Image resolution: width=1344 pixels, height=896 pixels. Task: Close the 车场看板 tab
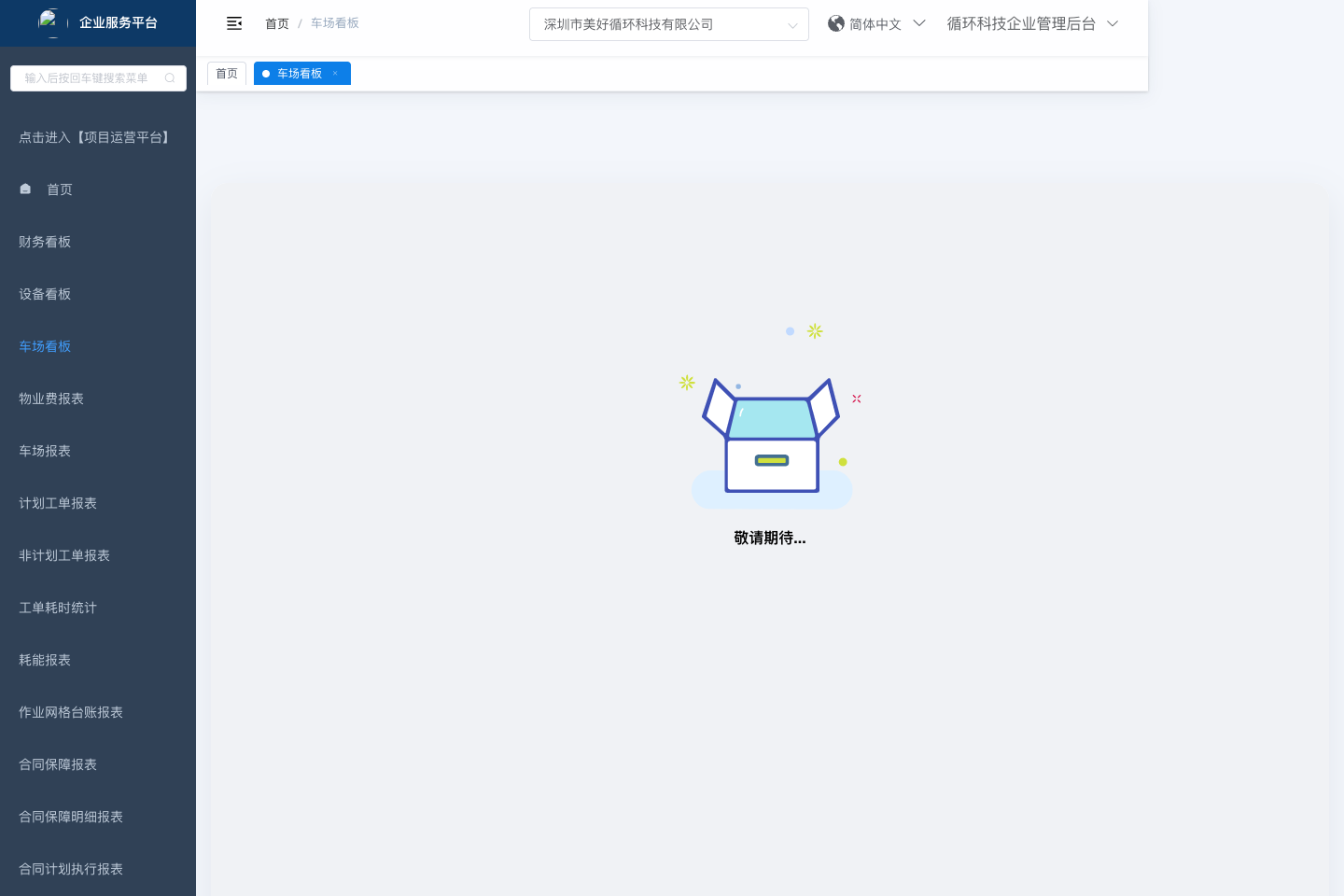(x=335, y=74)
